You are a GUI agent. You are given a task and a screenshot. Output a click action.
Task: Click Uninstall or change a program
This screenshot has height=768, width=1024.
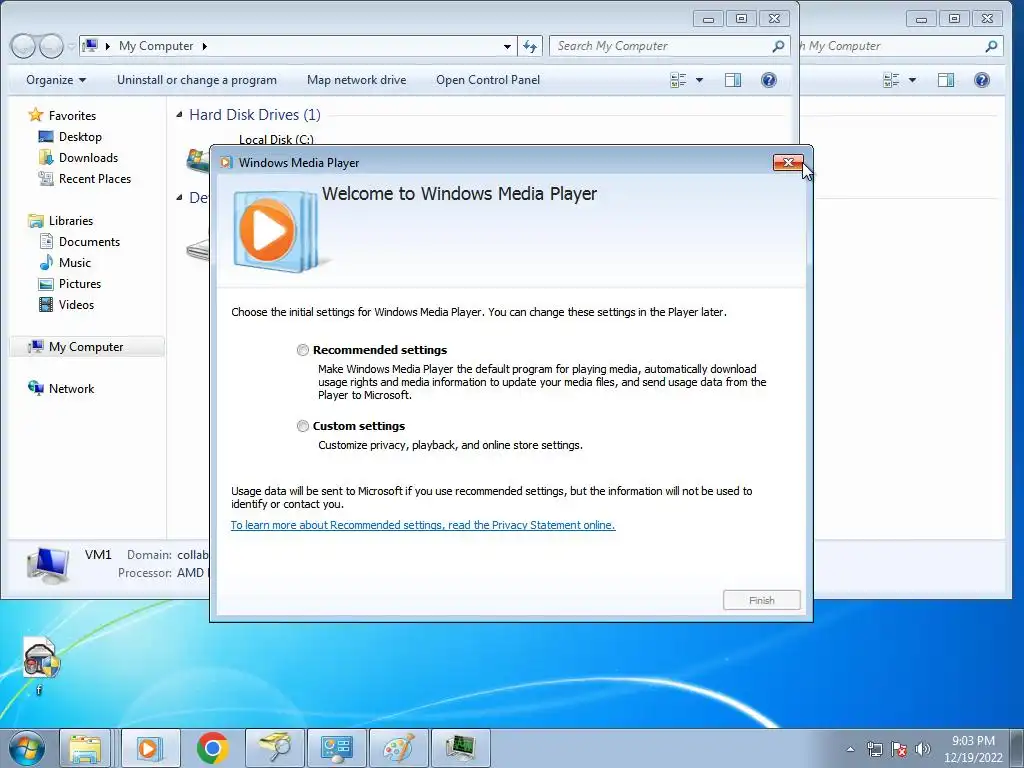197,80
